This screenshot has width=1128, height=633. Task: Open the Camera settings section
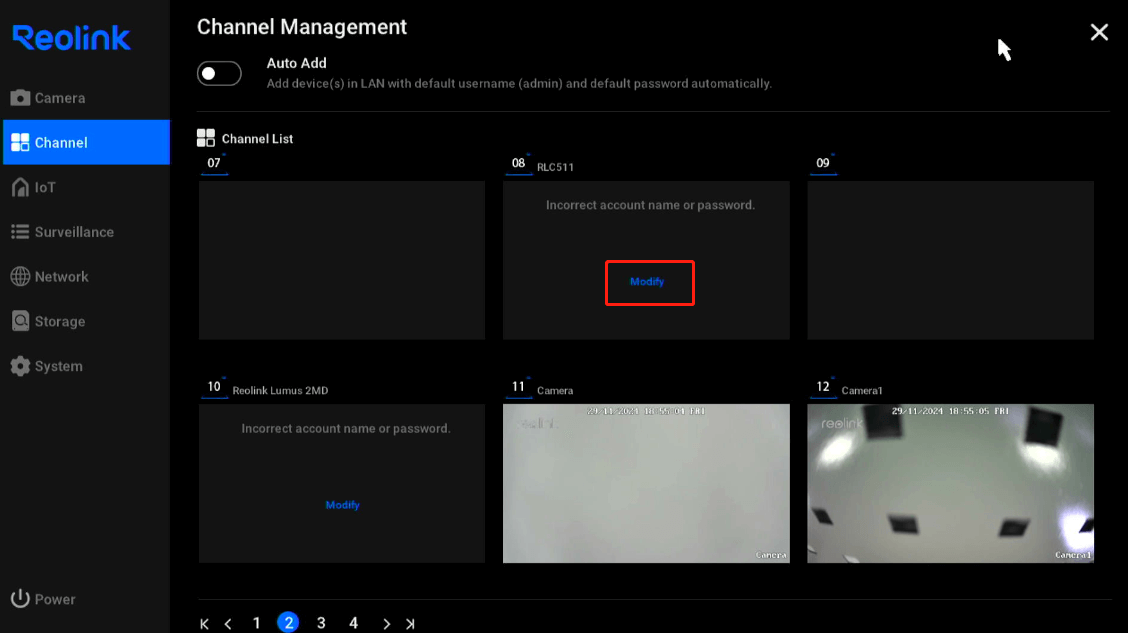(x=48, y=98)
